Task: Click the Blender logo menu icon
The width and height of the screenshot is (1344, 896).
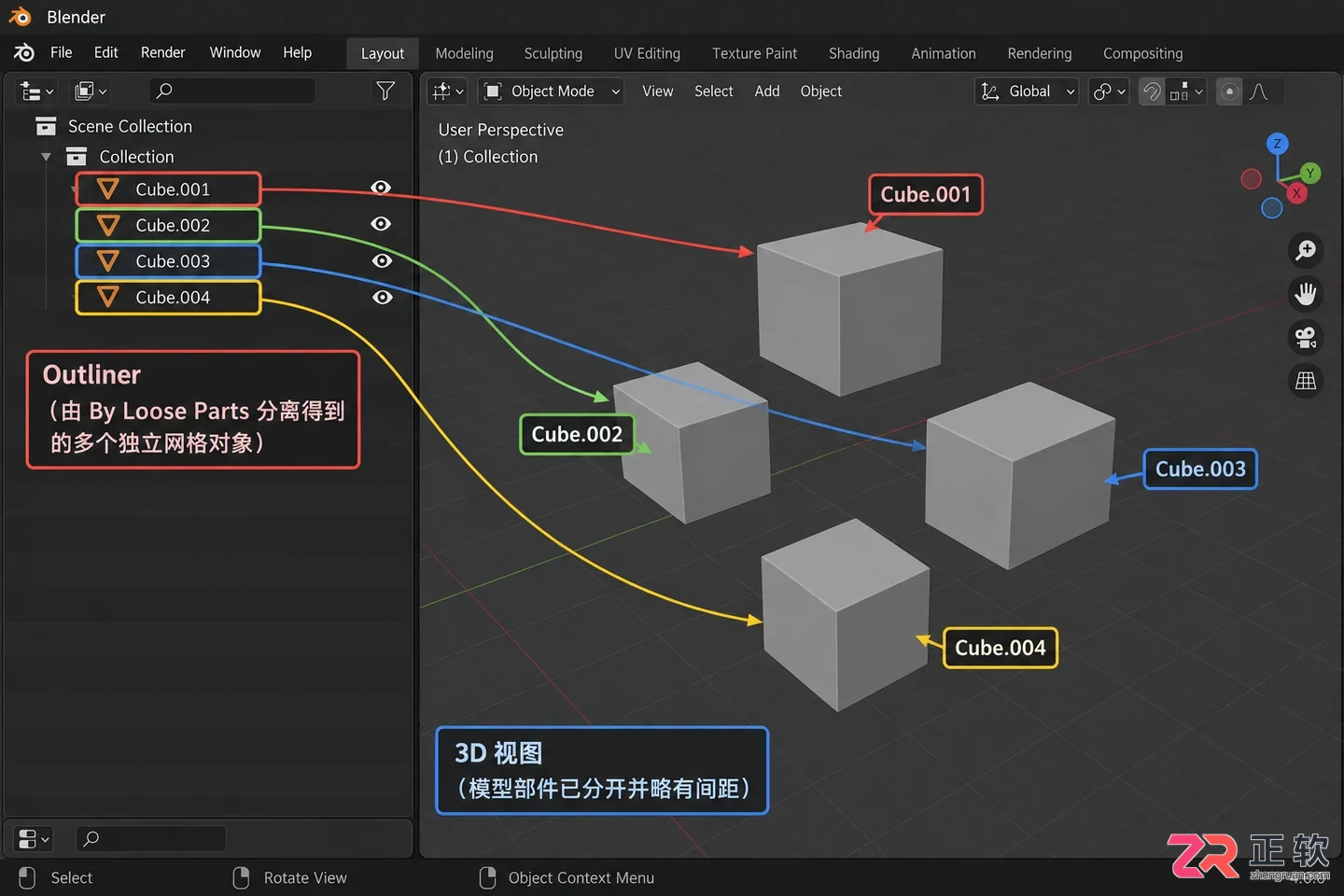Action: (24, 53)
